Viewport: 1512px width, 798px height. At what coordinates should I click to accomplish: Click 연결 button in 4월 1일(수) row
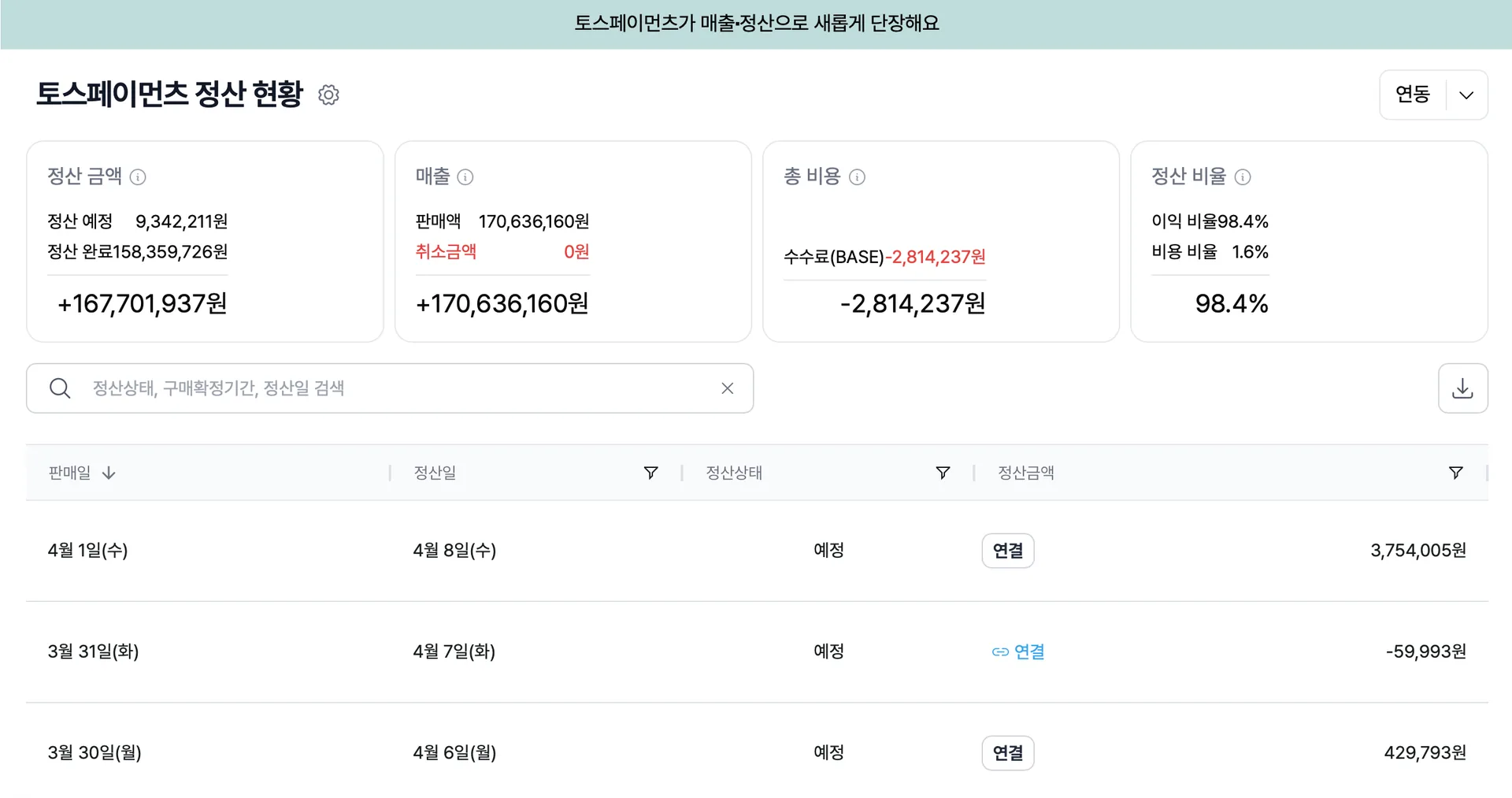pyautogui.click(x=1008, y=551)
